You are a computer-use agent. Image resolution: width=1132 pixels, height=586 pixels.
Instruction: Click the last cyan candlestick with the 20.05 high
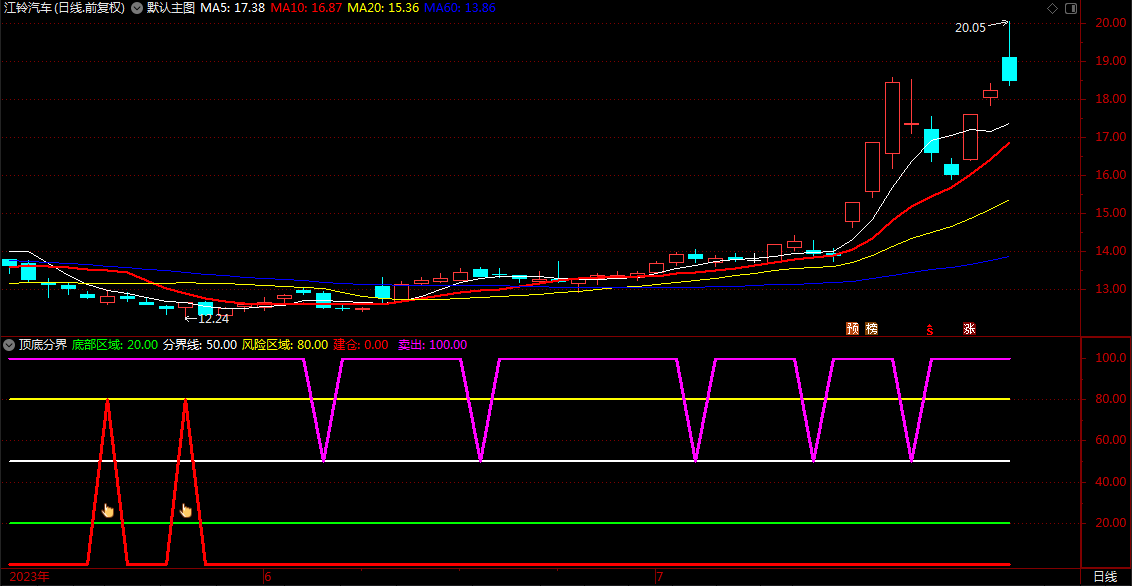pyautogui.click(x=1009, y=69)
